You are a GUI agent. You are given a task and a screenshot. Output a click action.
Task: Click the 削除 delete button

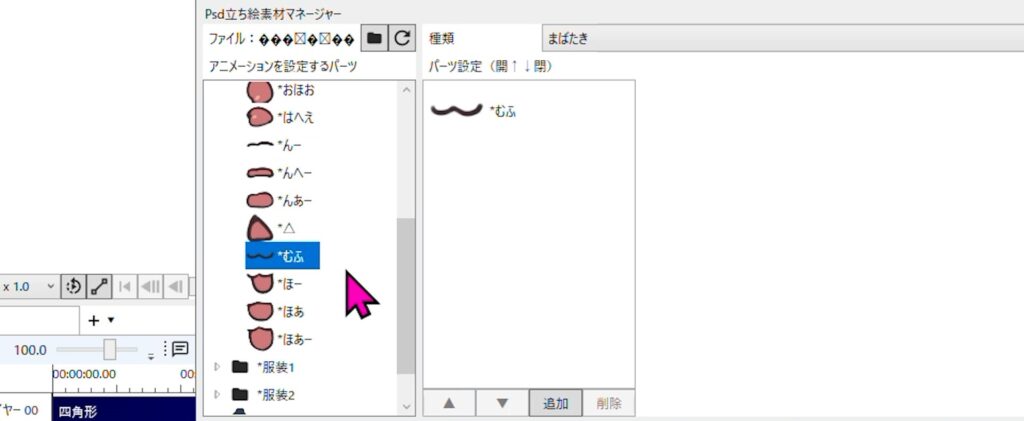tap(608, 404)
